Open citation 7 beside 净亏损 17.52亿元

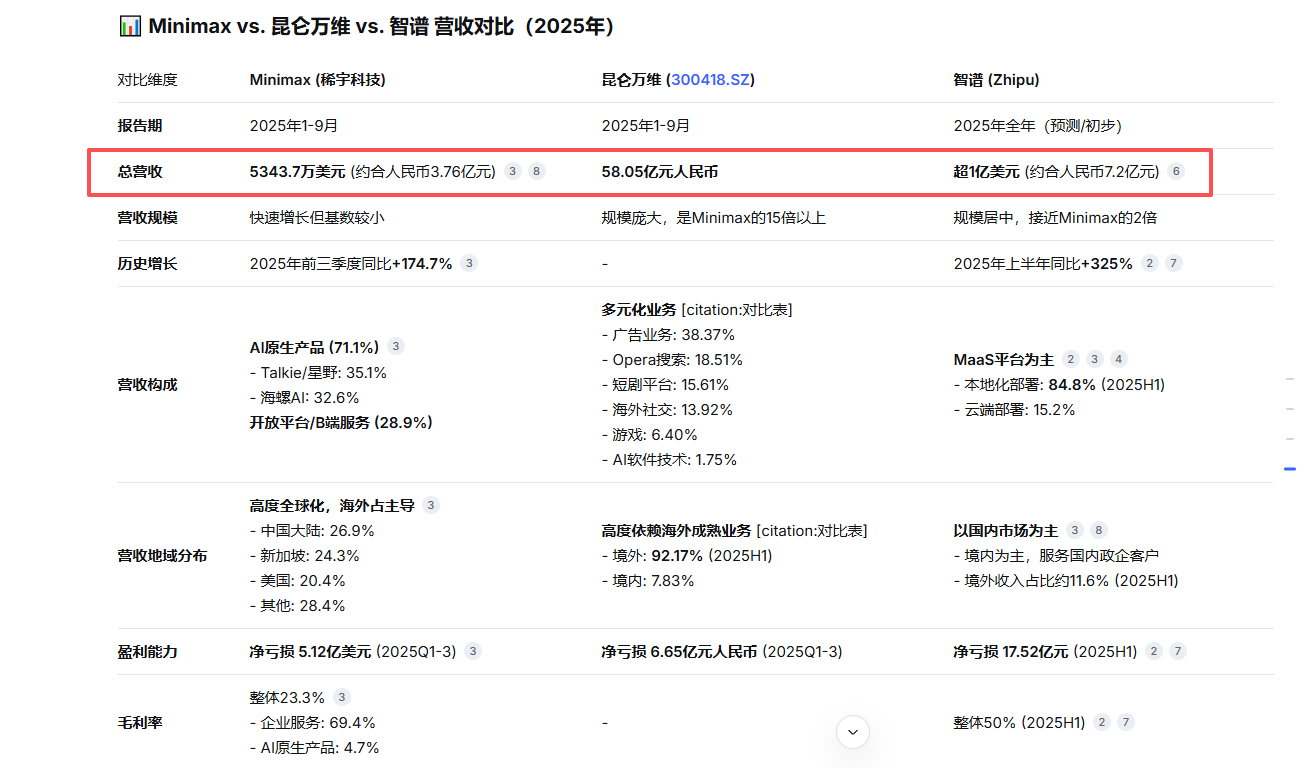click(x=1178, y=651)
